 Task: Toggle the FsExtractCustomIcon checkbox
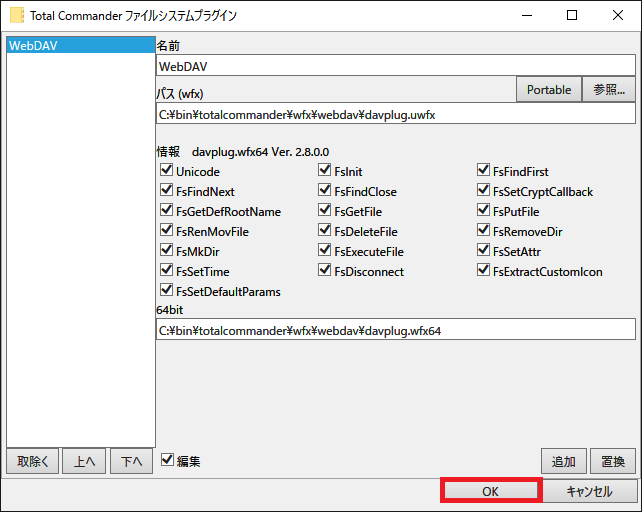(483, 270)
